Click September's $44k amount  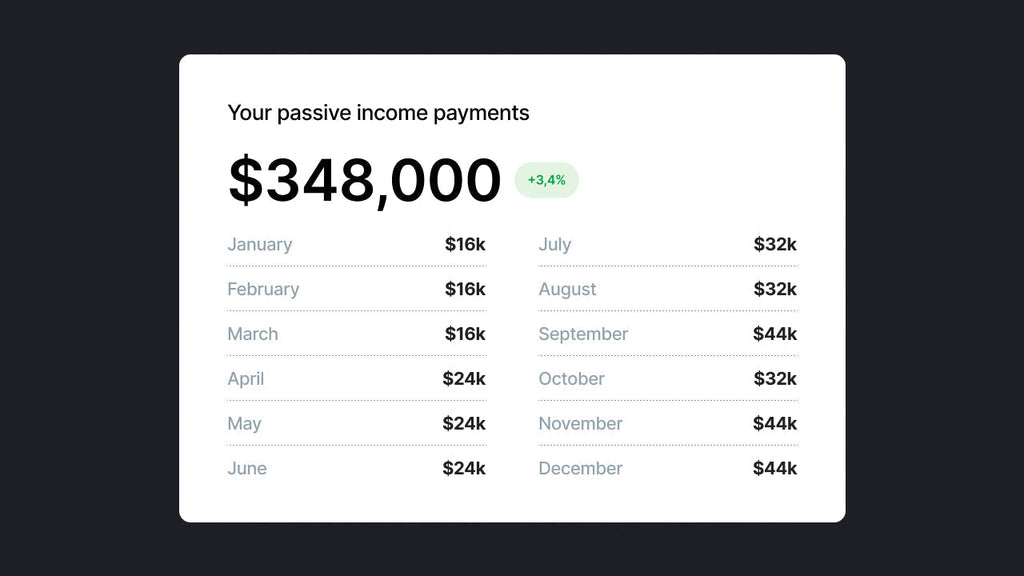775,334
